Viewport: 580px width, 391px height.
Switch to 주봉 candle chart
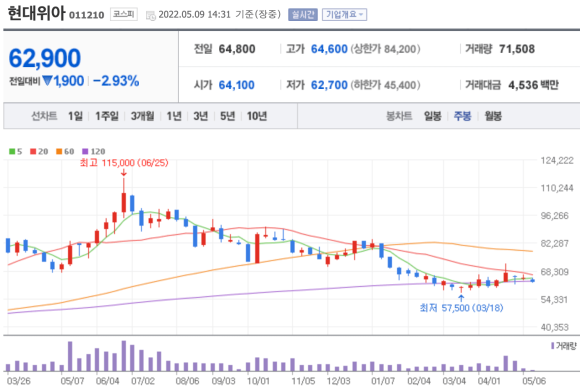(x=462, y=116)
